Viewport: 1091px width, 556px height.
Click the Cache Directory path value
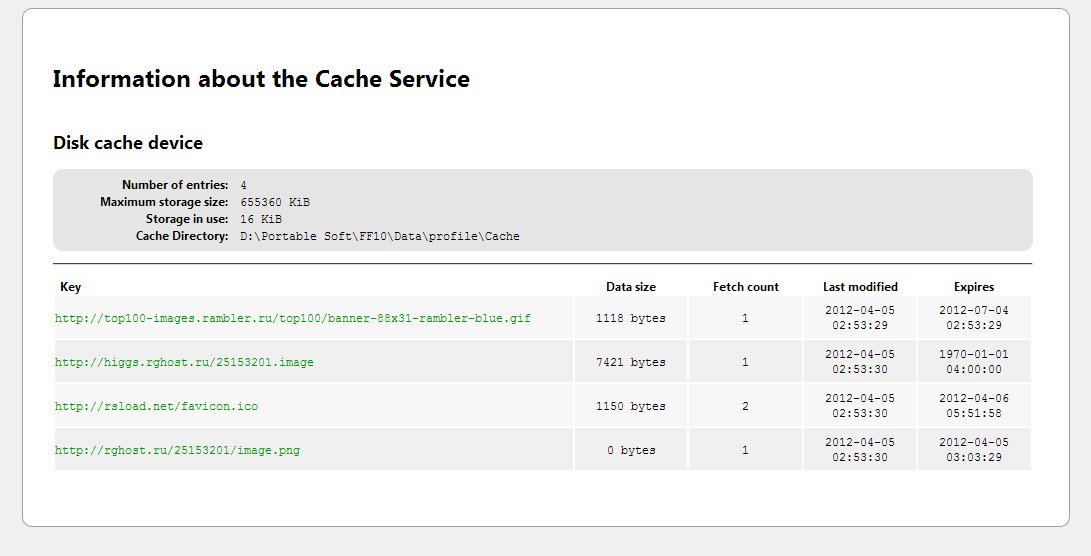380,237
